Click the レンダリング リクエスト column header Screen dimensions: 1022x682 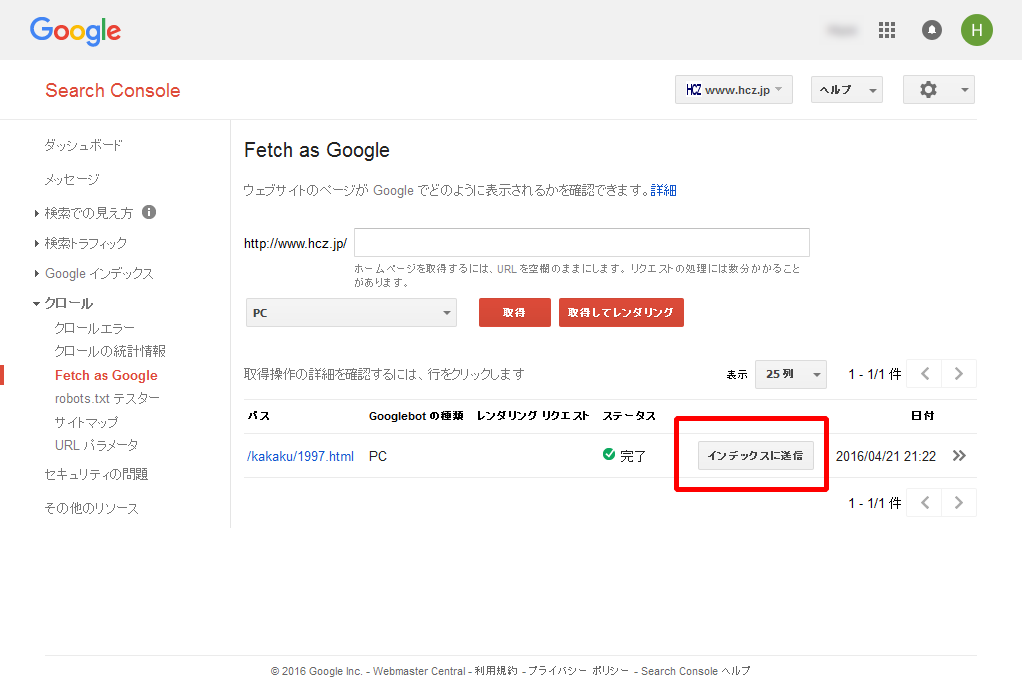[x=533, y=416]
